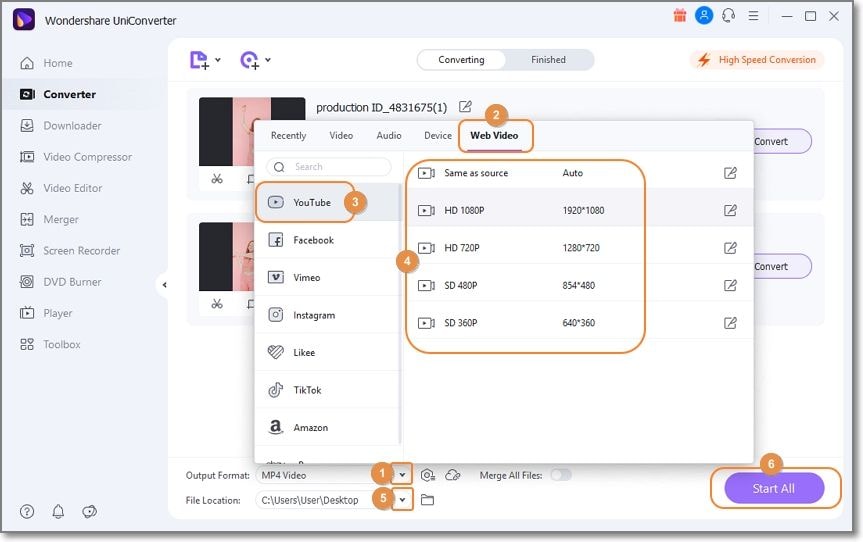The width and height of the screenshot is (863, 542).
Task: Click the Start All button
Action: pyautogui.click(x=774, y=489)
